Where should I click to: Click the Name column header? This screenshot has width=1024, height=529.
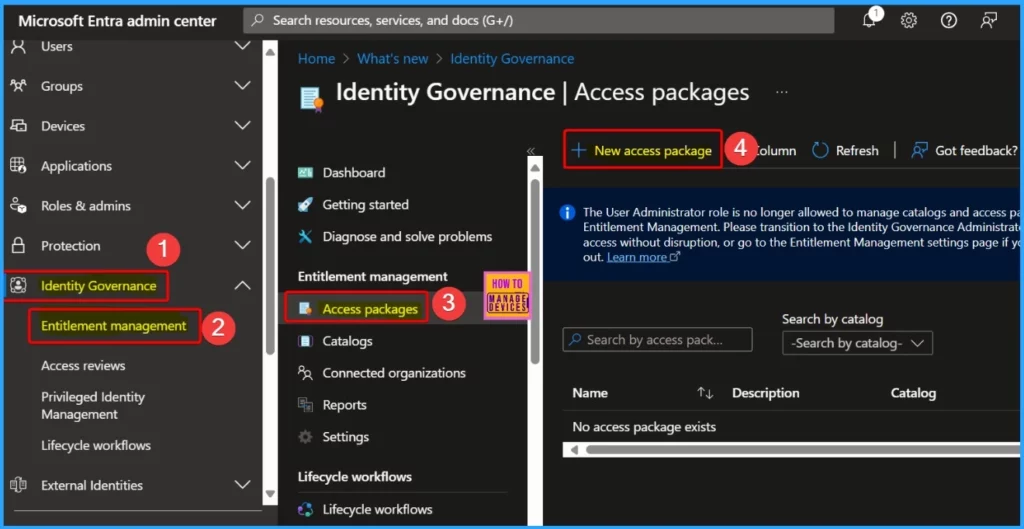tap(590, 393)
